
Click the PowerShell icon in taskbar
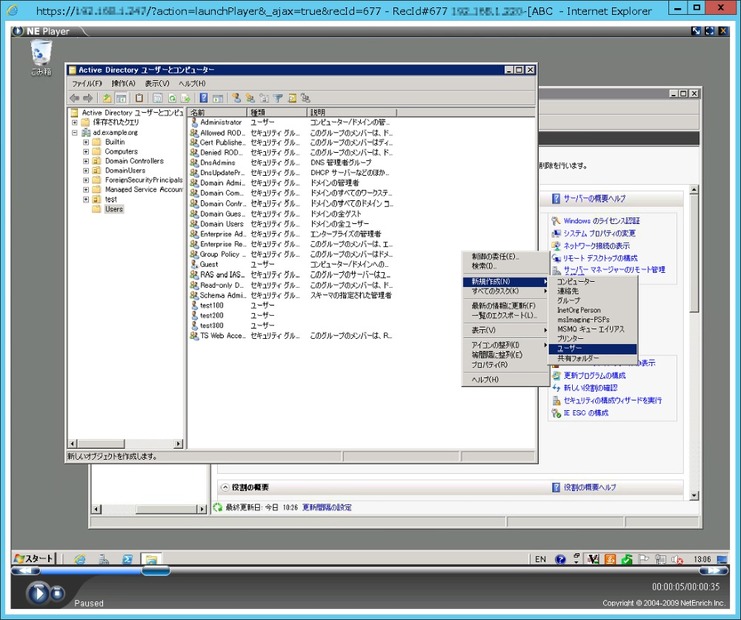(127, 560)
